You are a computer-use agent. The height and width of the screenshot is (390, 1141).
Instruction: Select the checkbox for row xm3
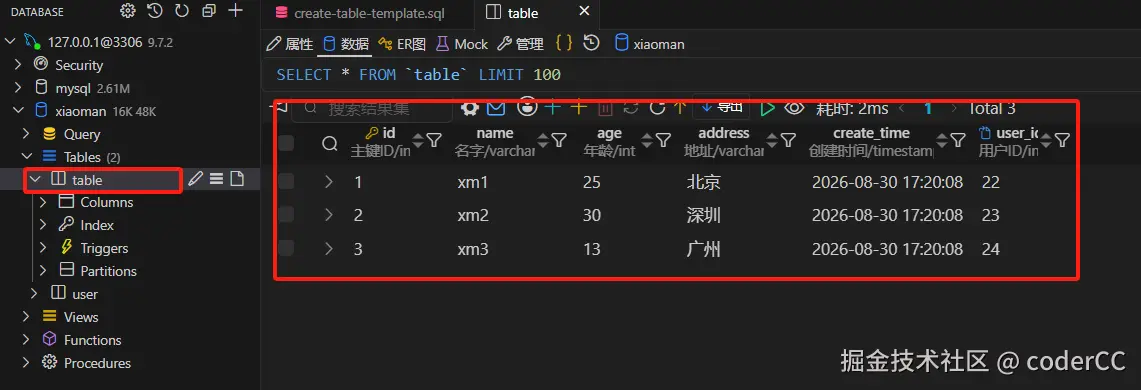[286, 249]
